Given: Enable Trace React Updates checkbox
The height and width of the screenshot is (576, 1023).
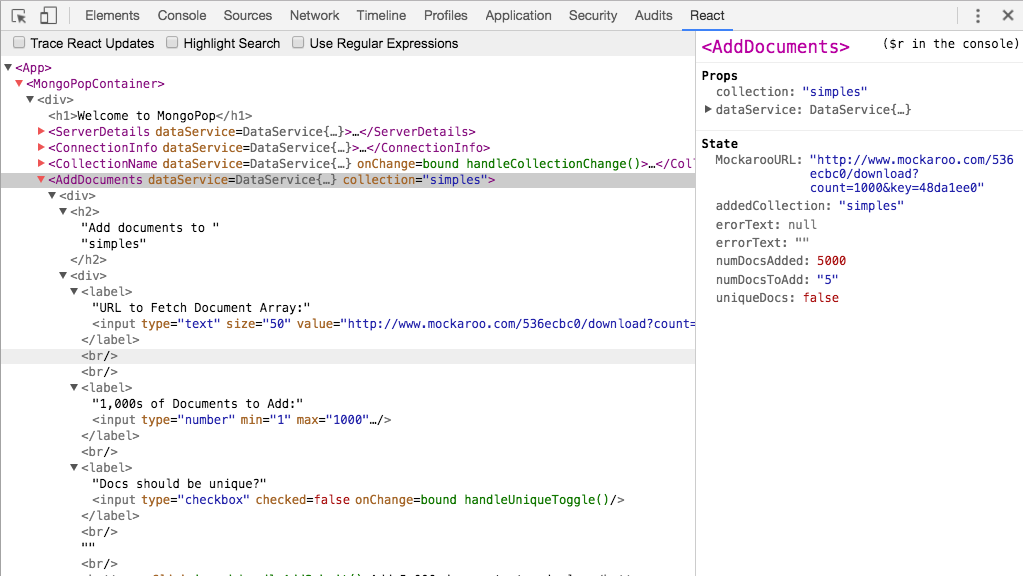Looking at the screenshot, I should pos(20,42).
